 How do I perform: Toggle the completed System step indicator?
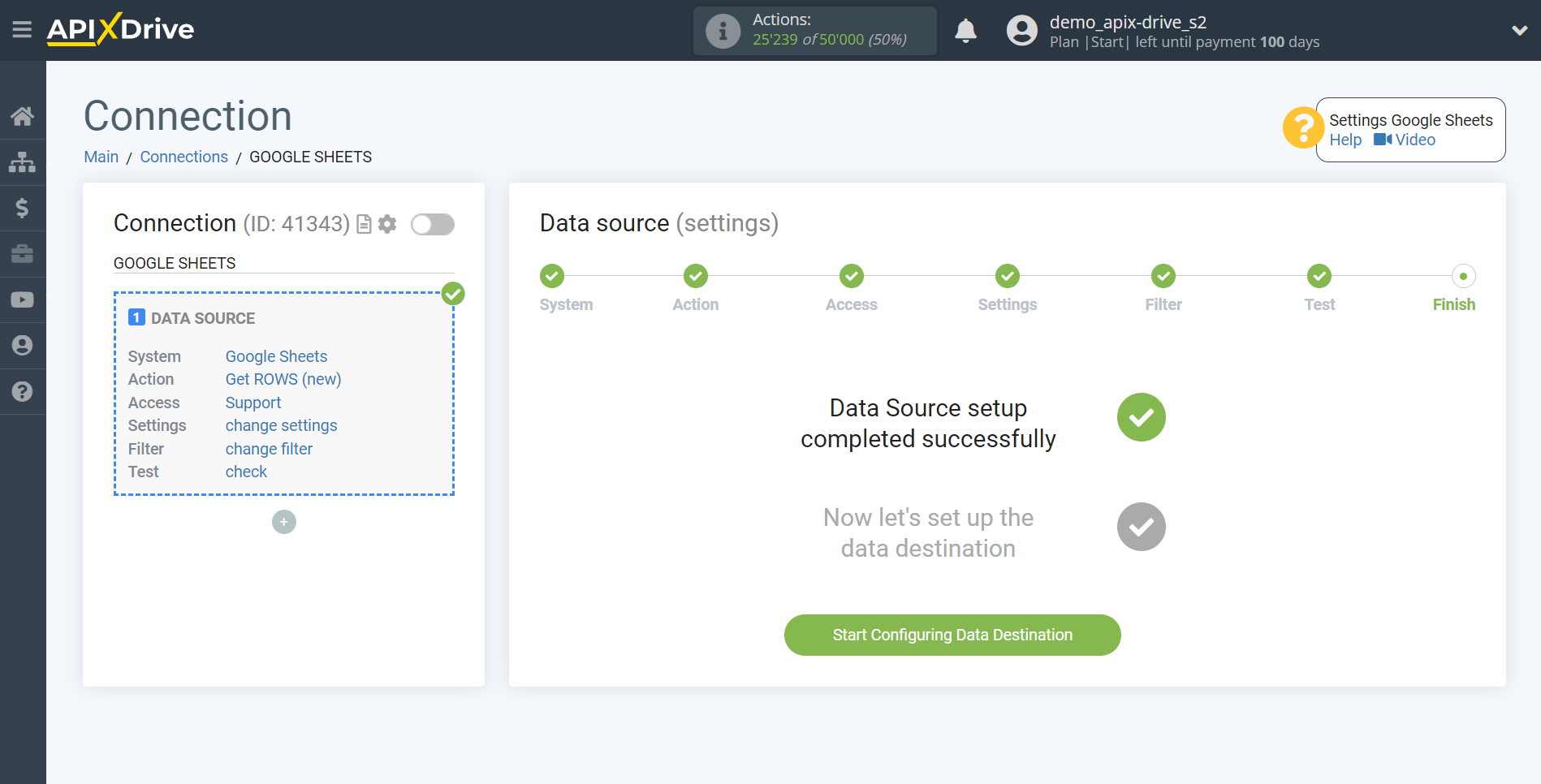[551, 276]
